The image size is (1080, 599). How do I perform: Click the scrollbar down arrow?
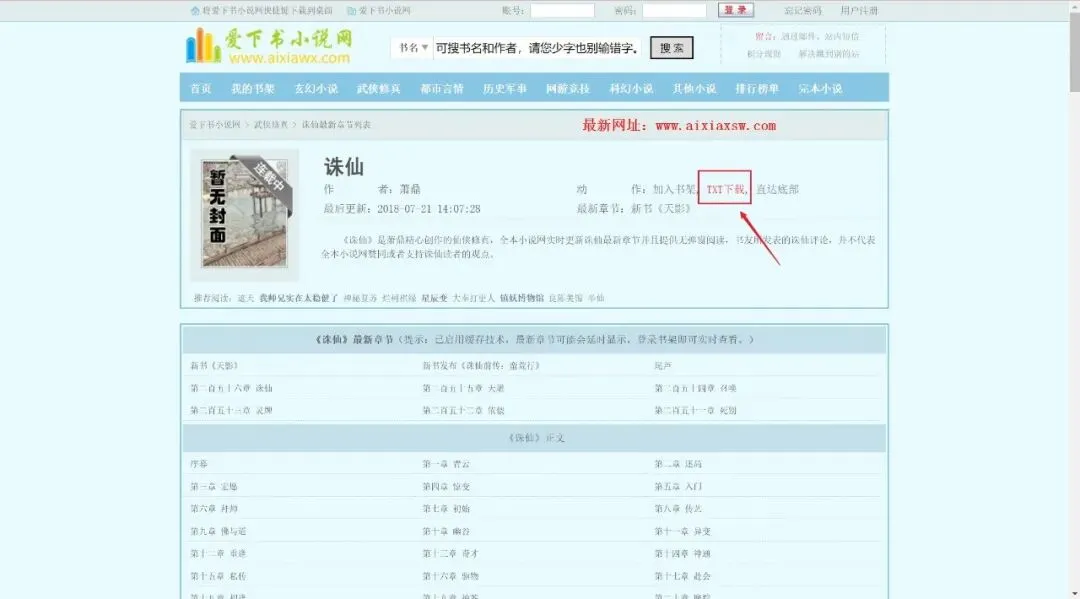coord(1074,593)
